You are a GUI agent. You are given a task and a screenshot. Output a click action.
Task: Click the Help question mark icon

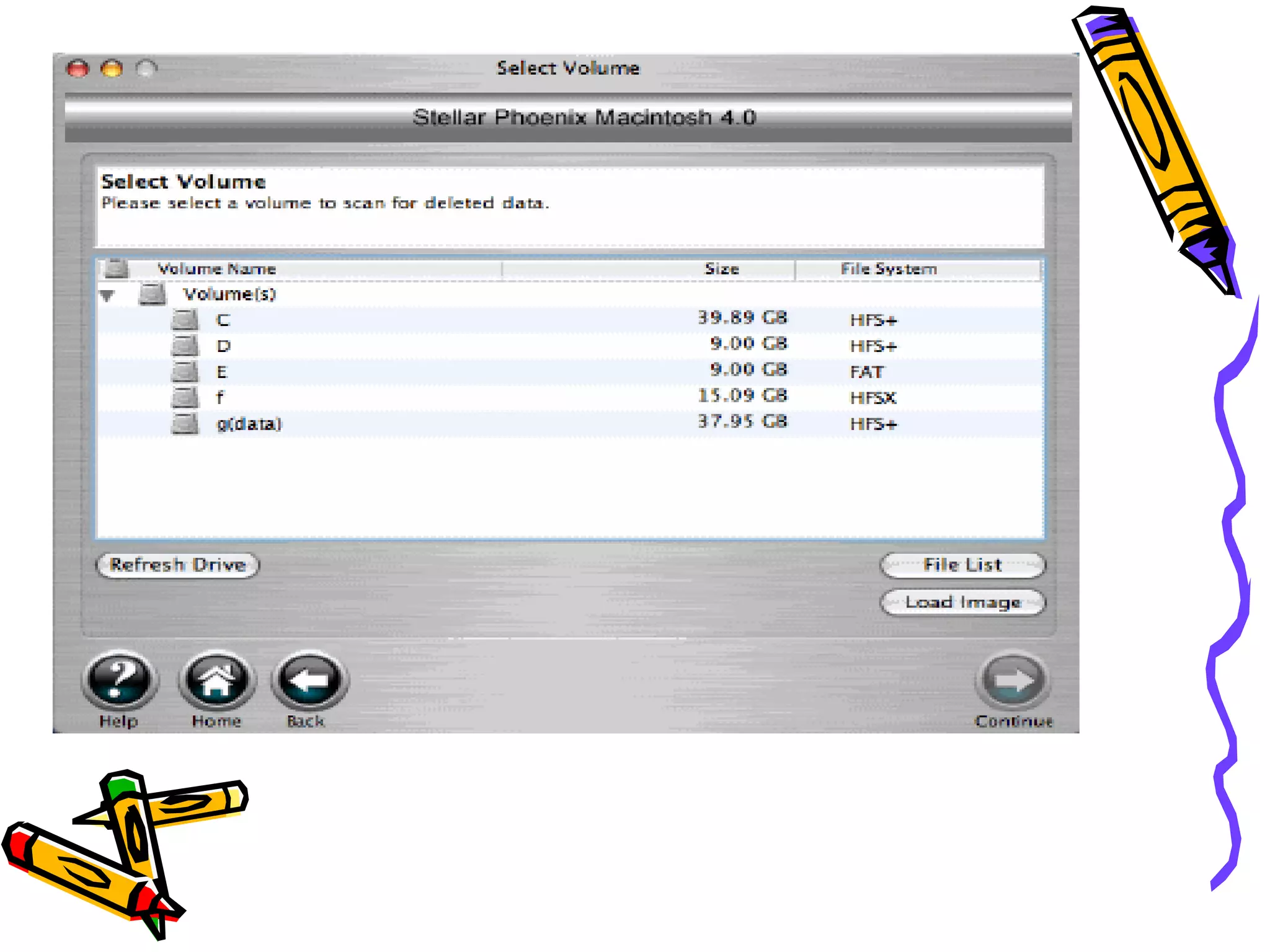coord(120,679)
